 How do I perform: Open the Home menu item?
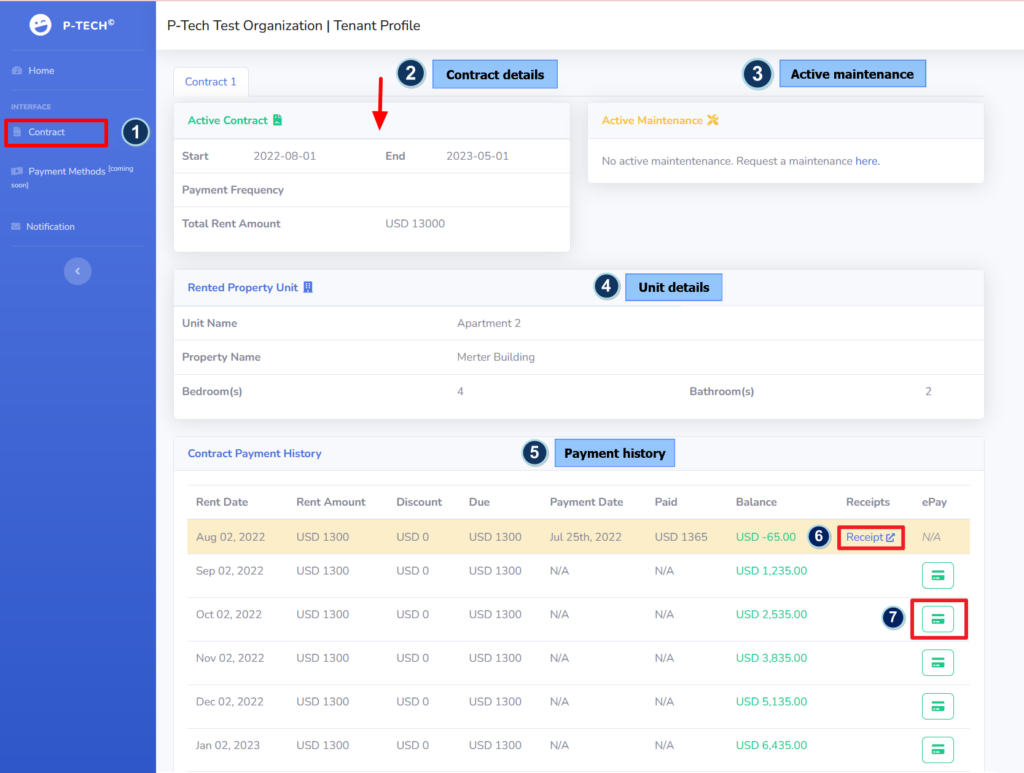coord(41,71)
